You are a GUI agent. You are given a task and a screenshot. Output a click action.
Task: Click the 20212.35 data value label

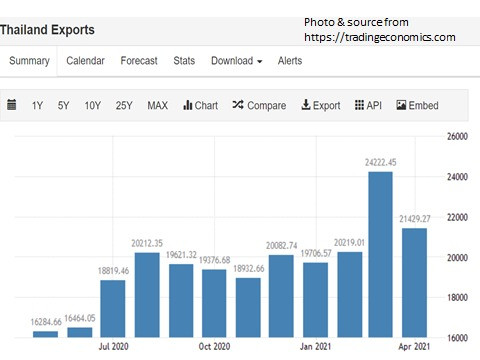(147, 243)
